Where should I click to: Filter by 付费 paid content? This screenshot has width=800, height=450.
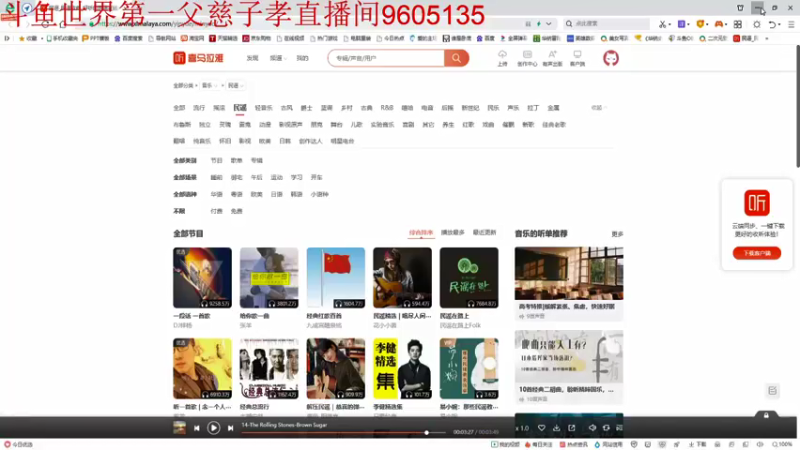pyautogui.click(x=216, y=211)
